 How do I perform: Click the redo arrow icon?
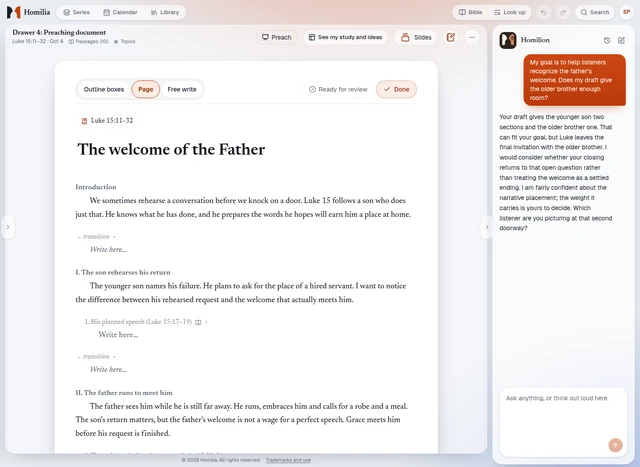[563, 12]
